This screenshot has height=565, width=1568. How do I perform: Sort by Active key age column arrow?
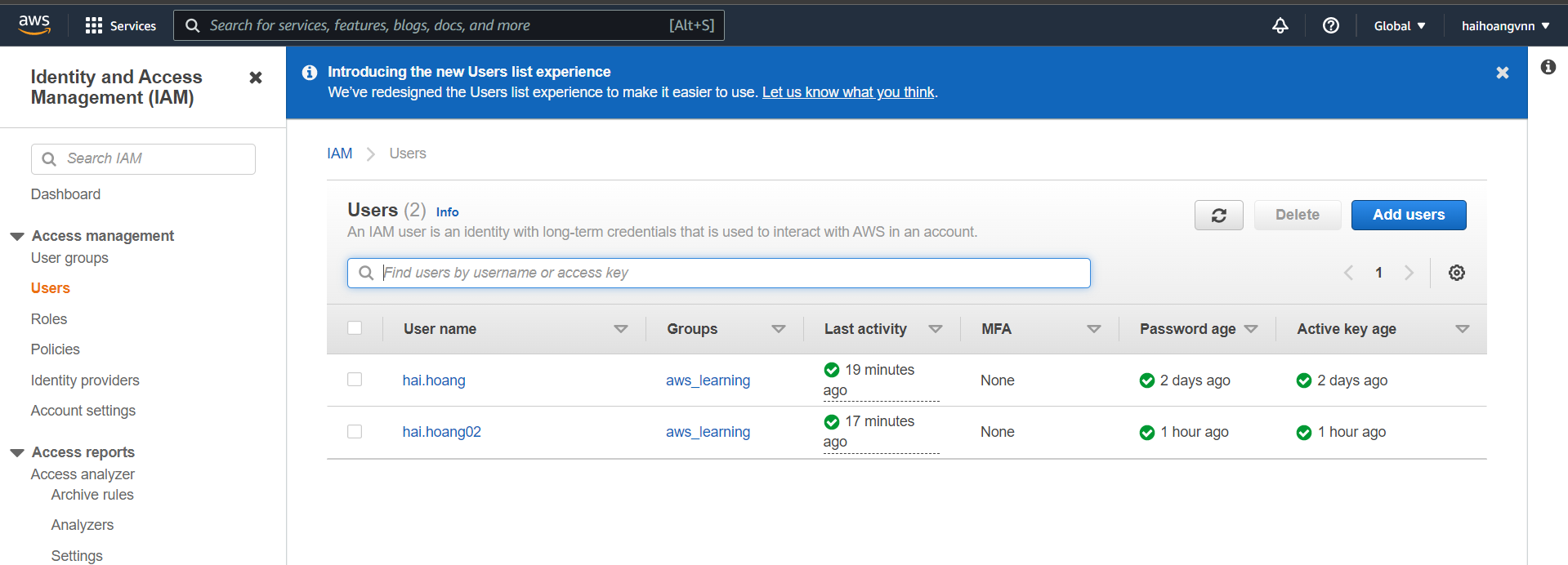point(1463,329)
